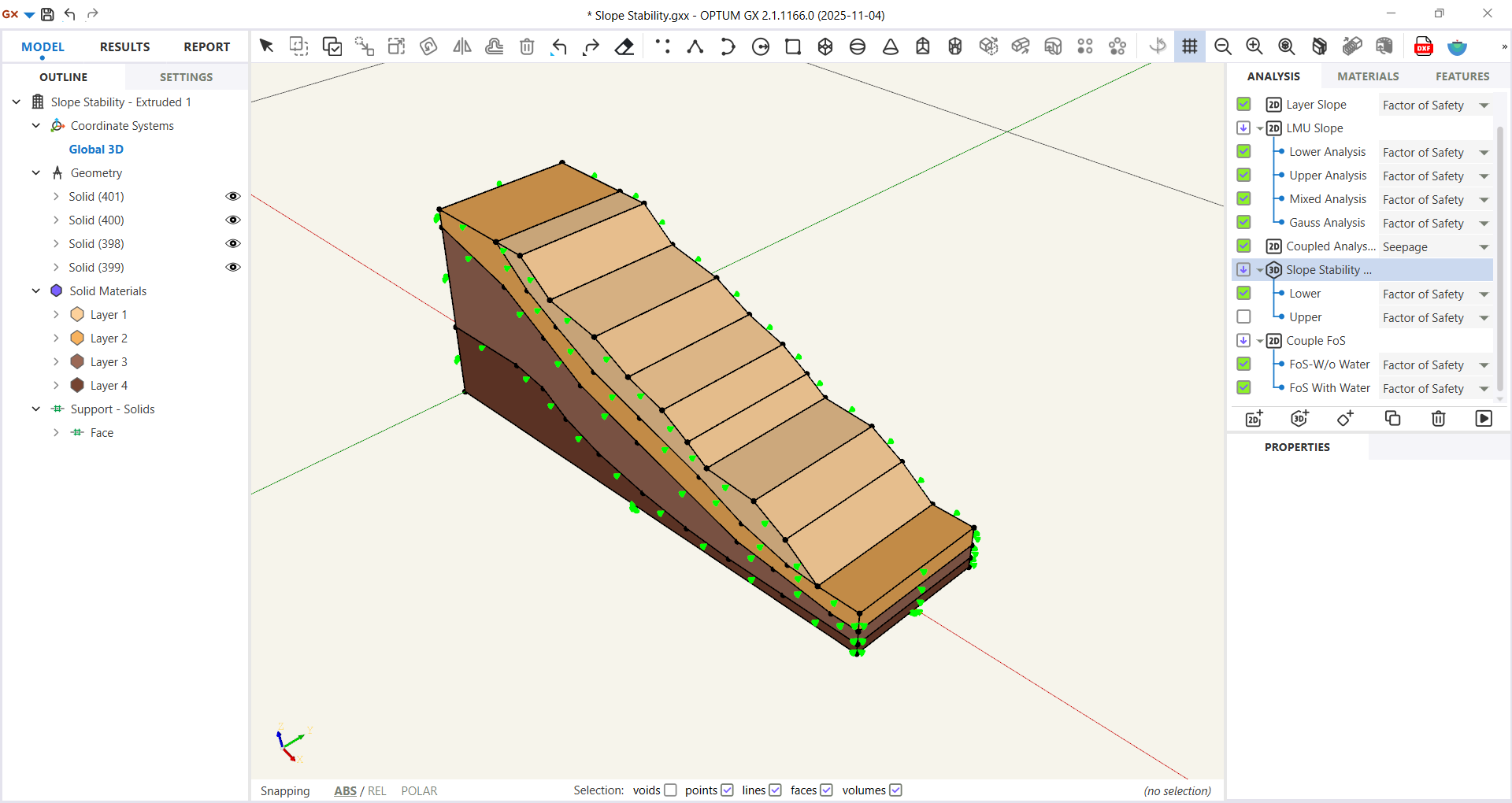Select the Rectangle drawing tool
This screenshot has height=803, width=1512.
[x=793, y=46]
